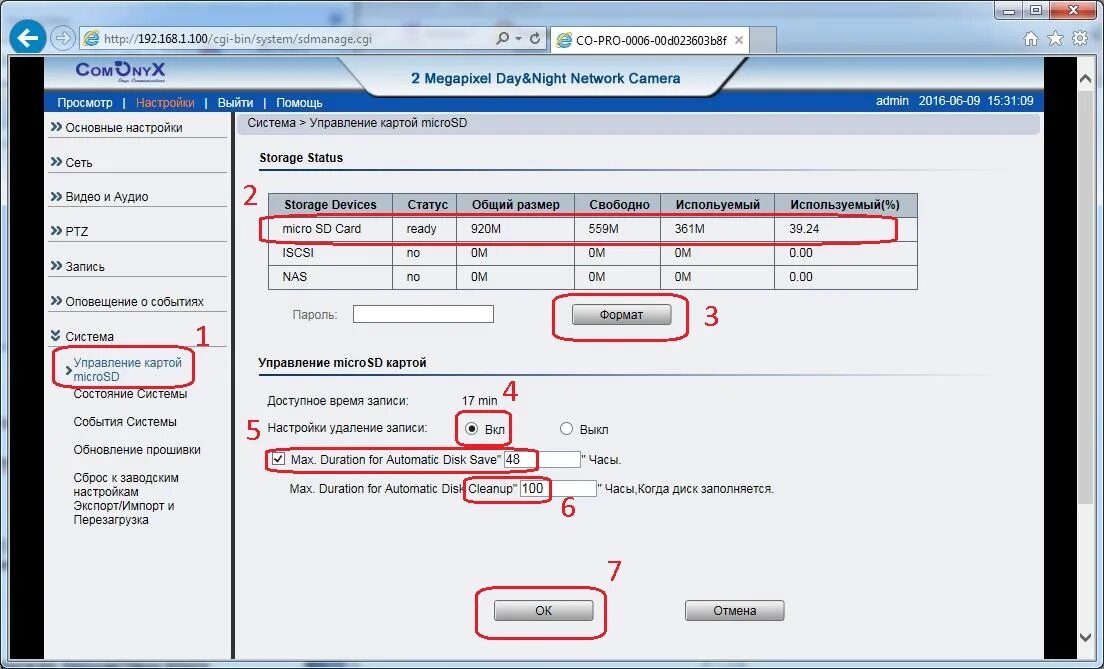Viewport: 1104px width, 669px height.
Task: Close the CO-PRO-0006 browser tab
Action: [x=739, y=40]
